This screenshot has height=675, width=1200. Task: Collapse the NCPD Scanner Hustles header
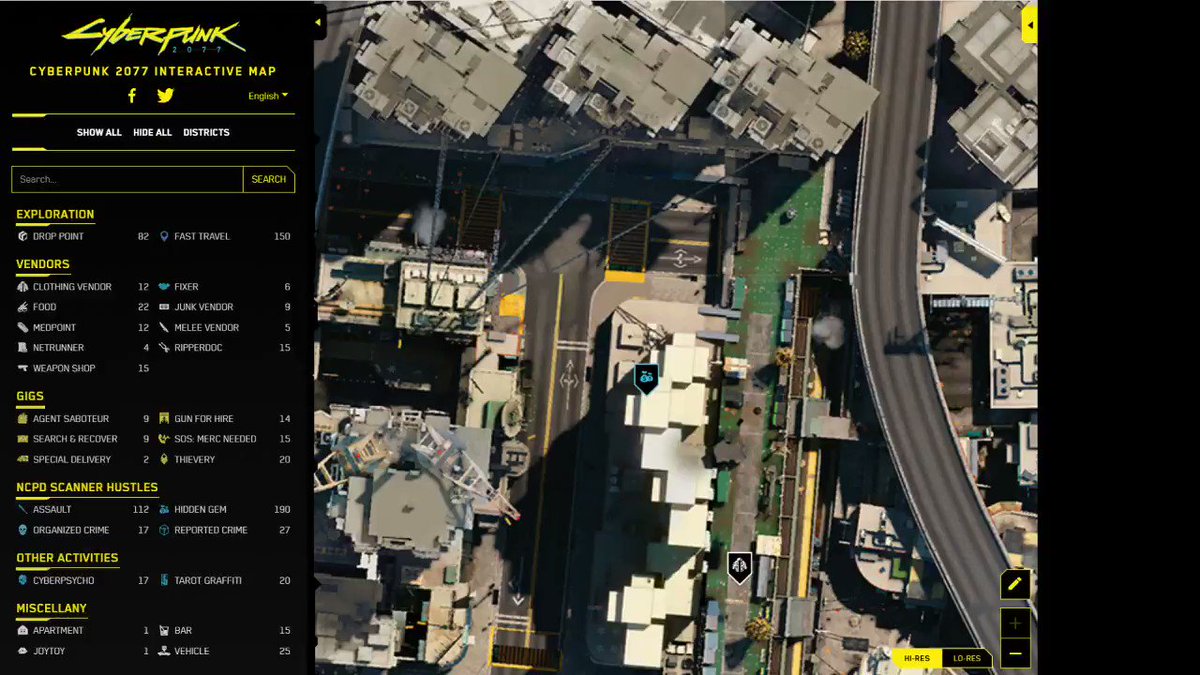[87, 488]
